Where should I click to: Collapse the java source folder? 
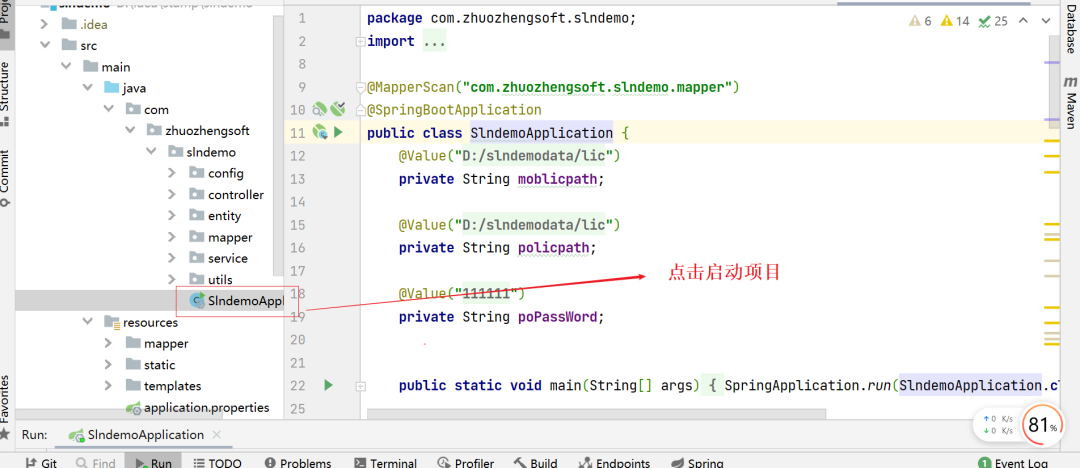87,88
